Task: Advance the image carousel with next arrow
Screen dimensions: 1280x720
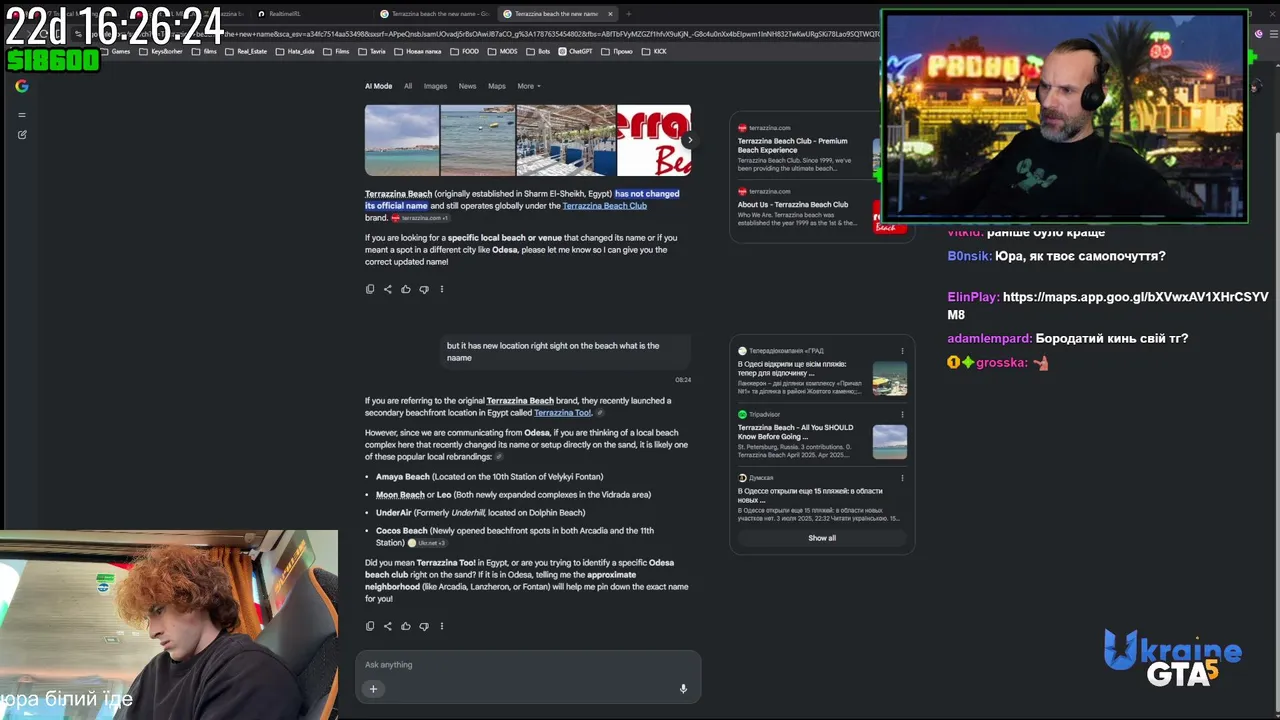Action: point(689,140)
